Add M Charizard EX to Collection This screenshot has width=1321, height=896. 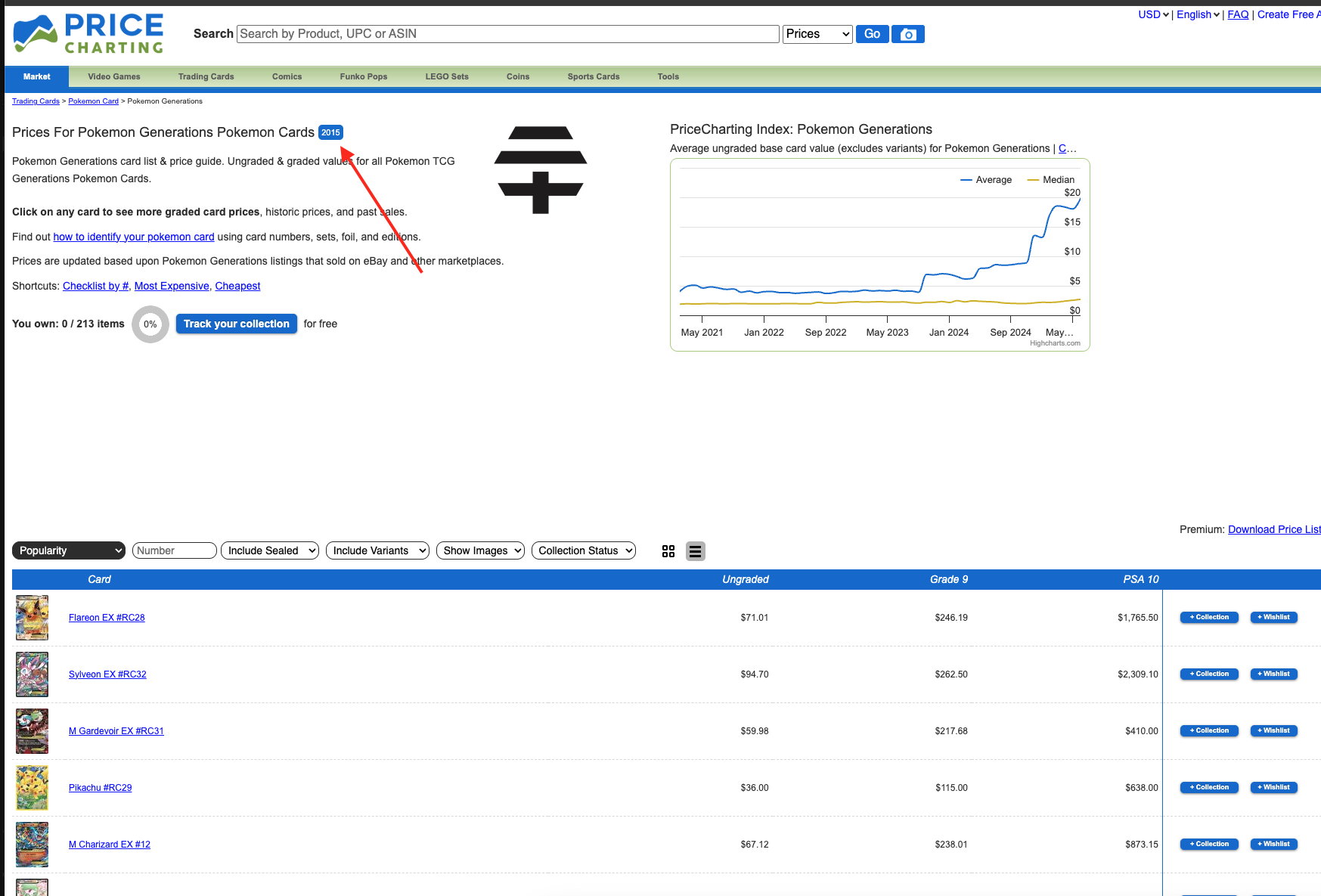pyautogui.click(x=1209, y=844)
